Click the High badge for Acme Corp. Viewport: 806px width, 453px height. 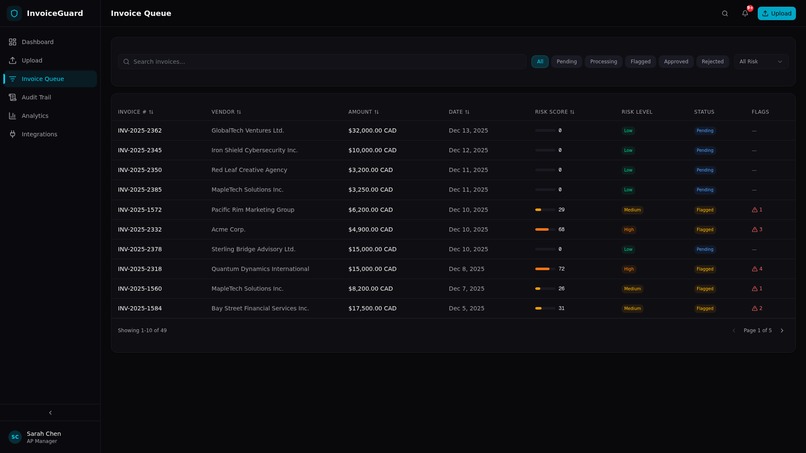coord(629,230)
